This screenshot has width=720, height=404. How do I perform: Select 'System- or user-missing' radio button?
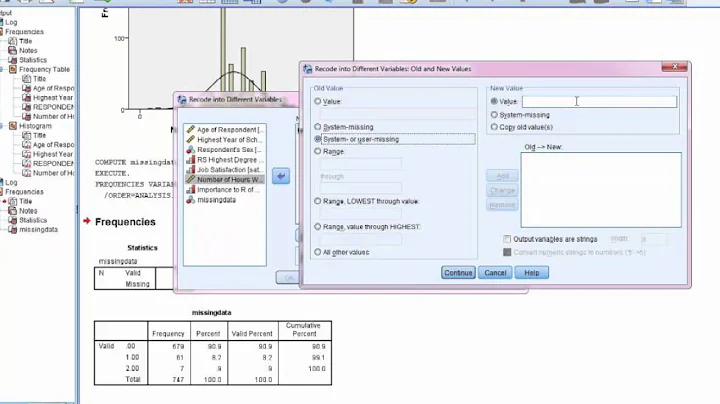pos(317,139)
